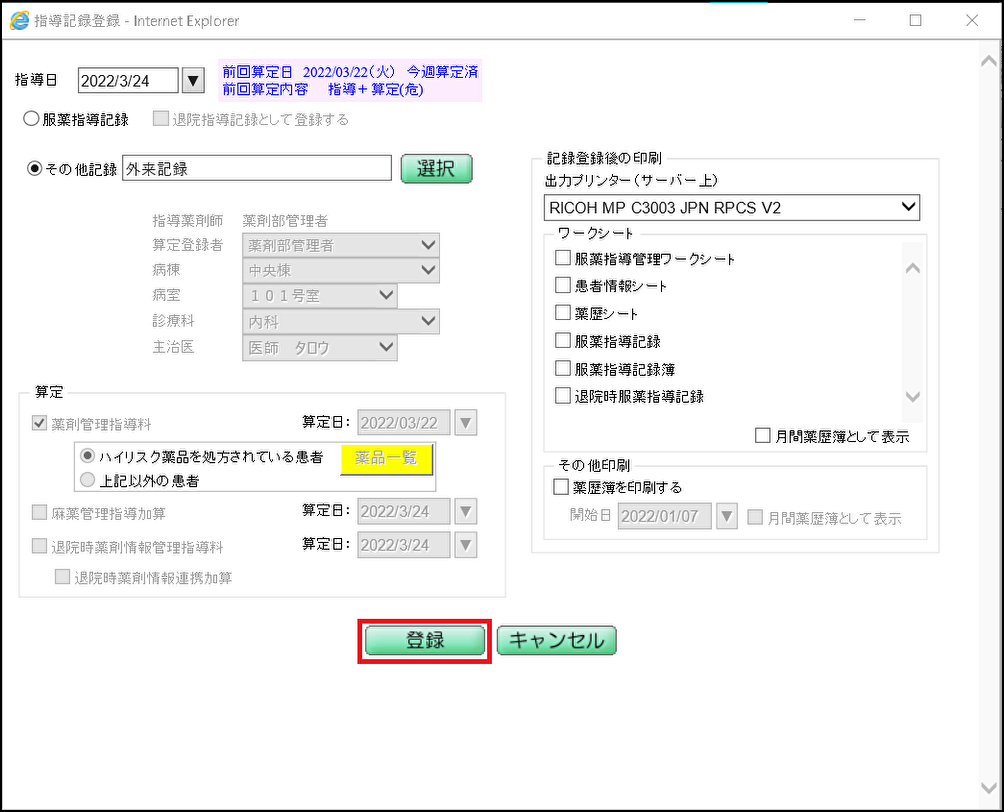The height and width of the screenshot is (812, 1004).
Task: Open the 指導日 date dropdown arrow
Action: pos(192,80)
